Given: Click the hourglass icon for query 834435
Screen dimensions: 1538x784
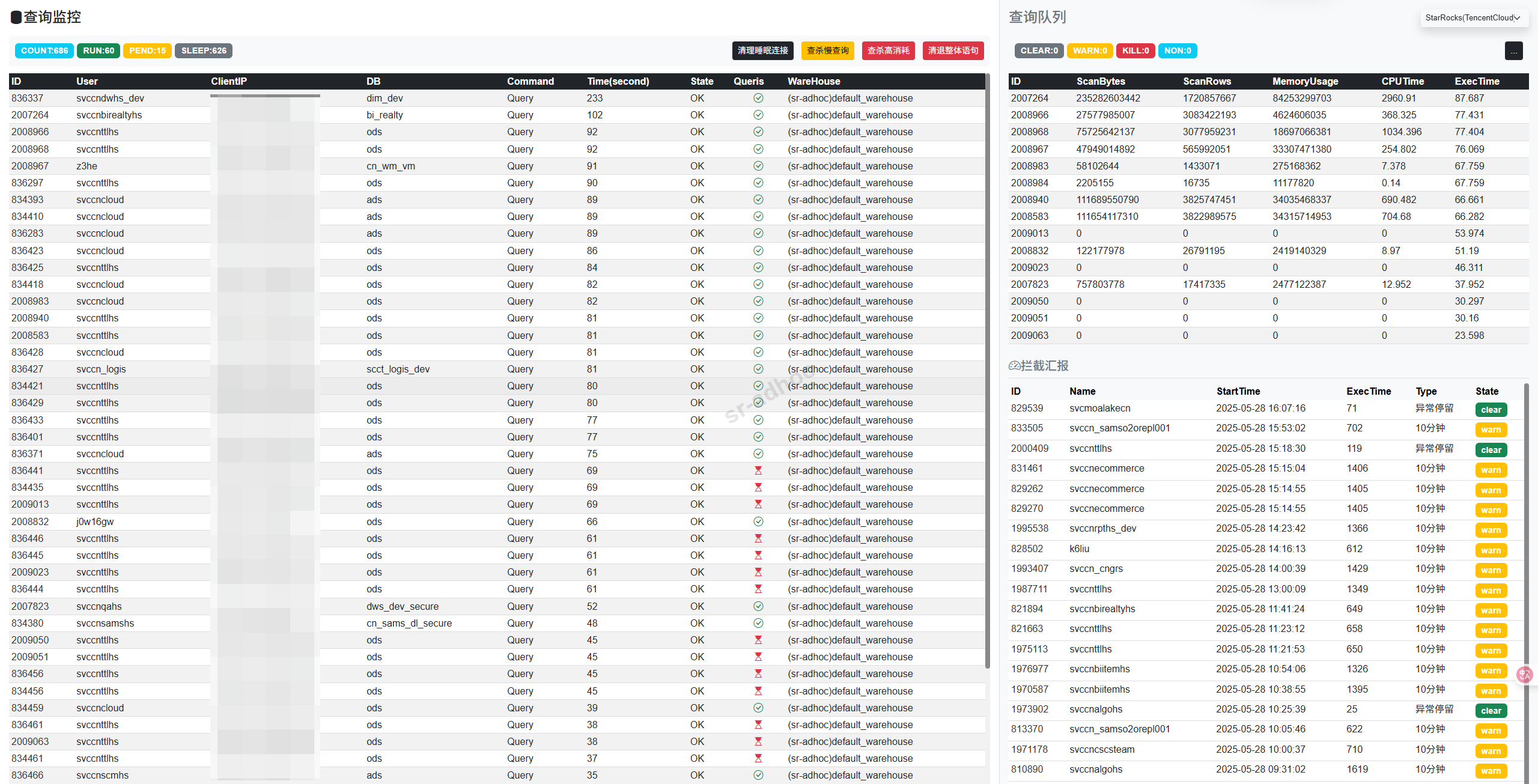Looking at the screenshot, I should [758, 487].
